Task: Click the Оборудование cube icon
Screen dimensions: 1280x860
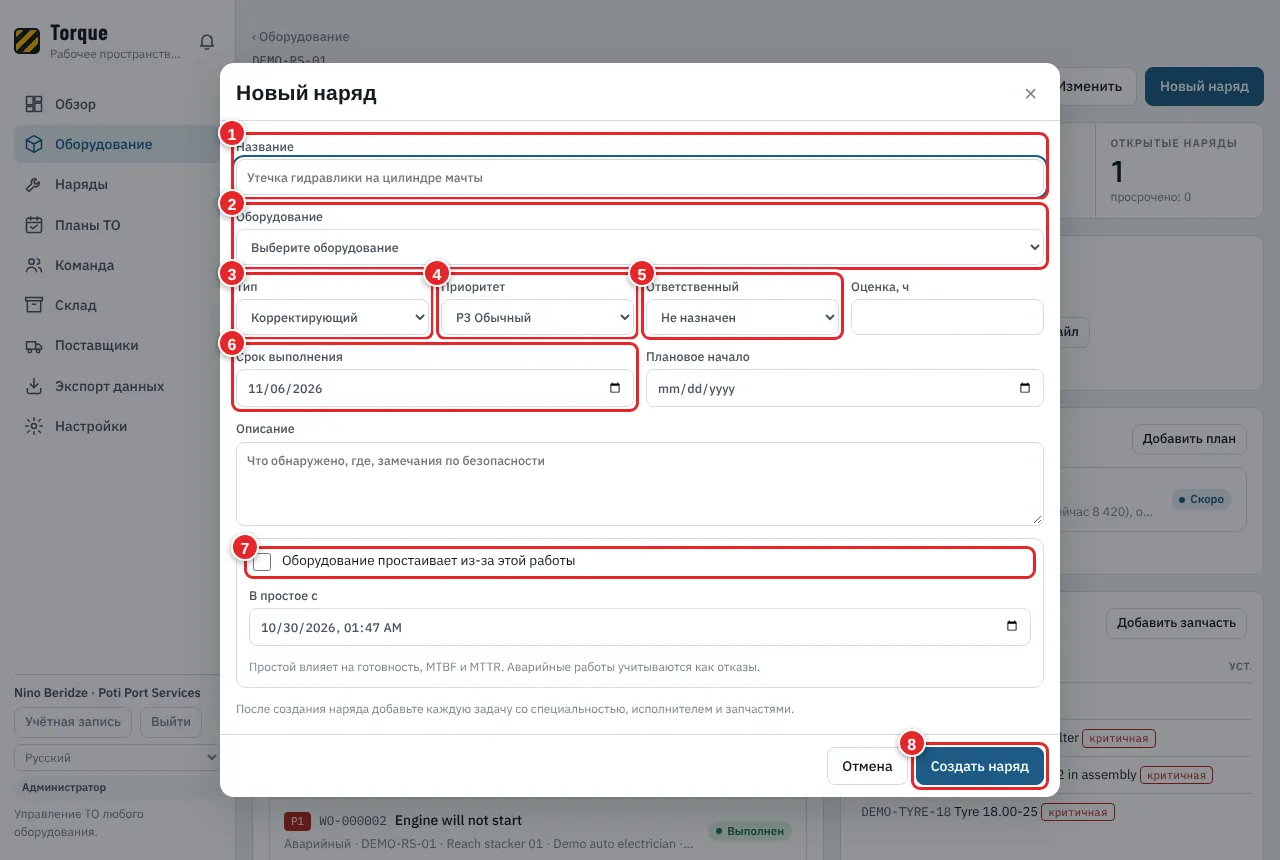Action: click(34, 144)
